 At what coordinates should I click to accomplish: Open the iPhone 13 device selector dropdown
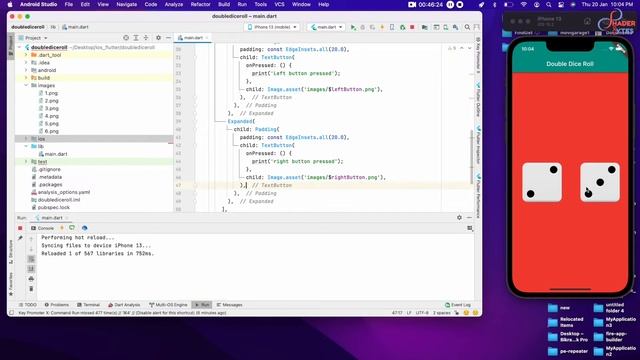(x=272, y=27)
